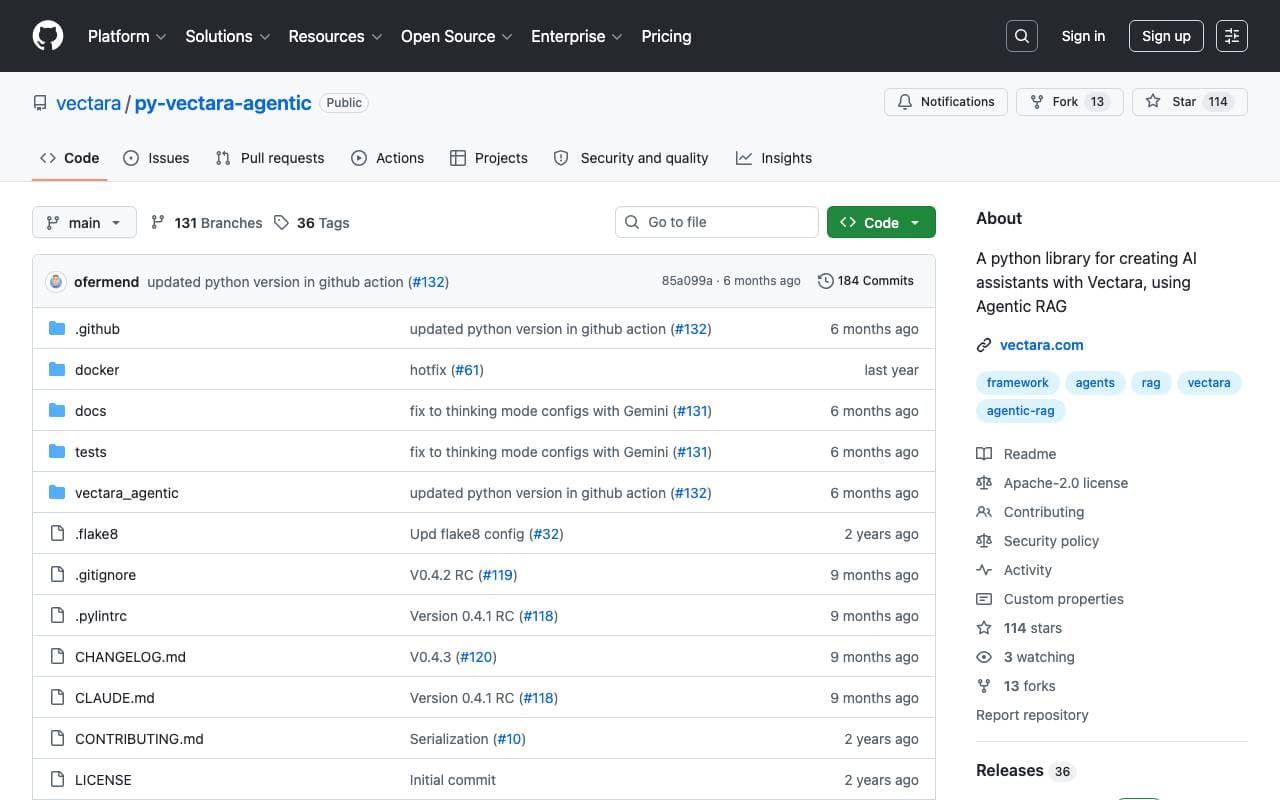Click the Sign up button
The width and height of the screenshot is (1280, 800).
(1166, 36)
